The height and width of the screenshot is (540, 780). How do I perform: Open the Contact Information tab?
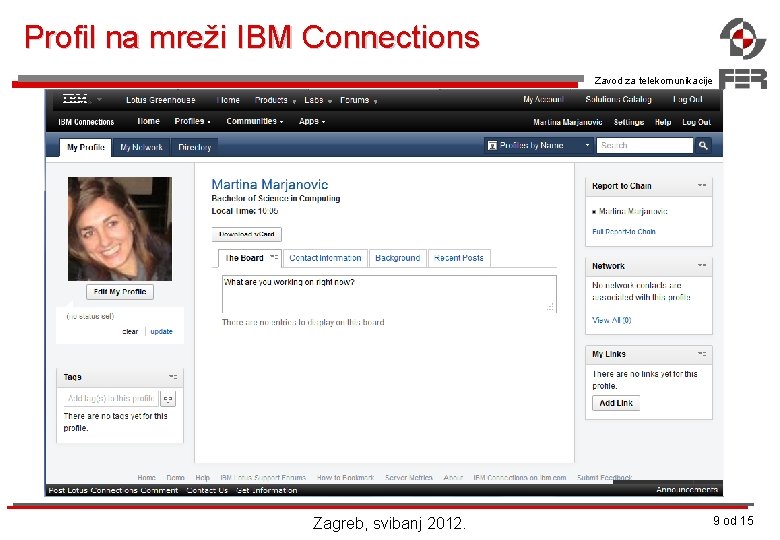(x=325, y=258)
